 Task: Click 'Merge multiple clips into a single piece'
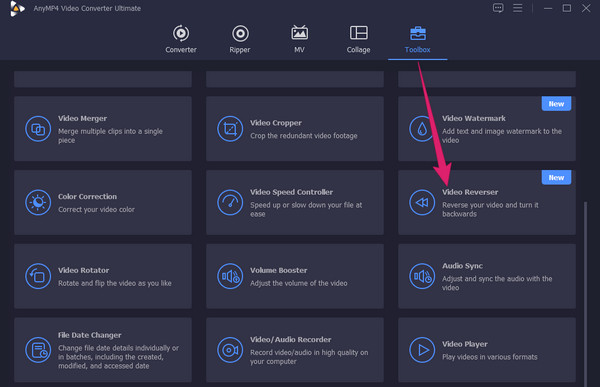pyautogui.click(x=110, y=136)
